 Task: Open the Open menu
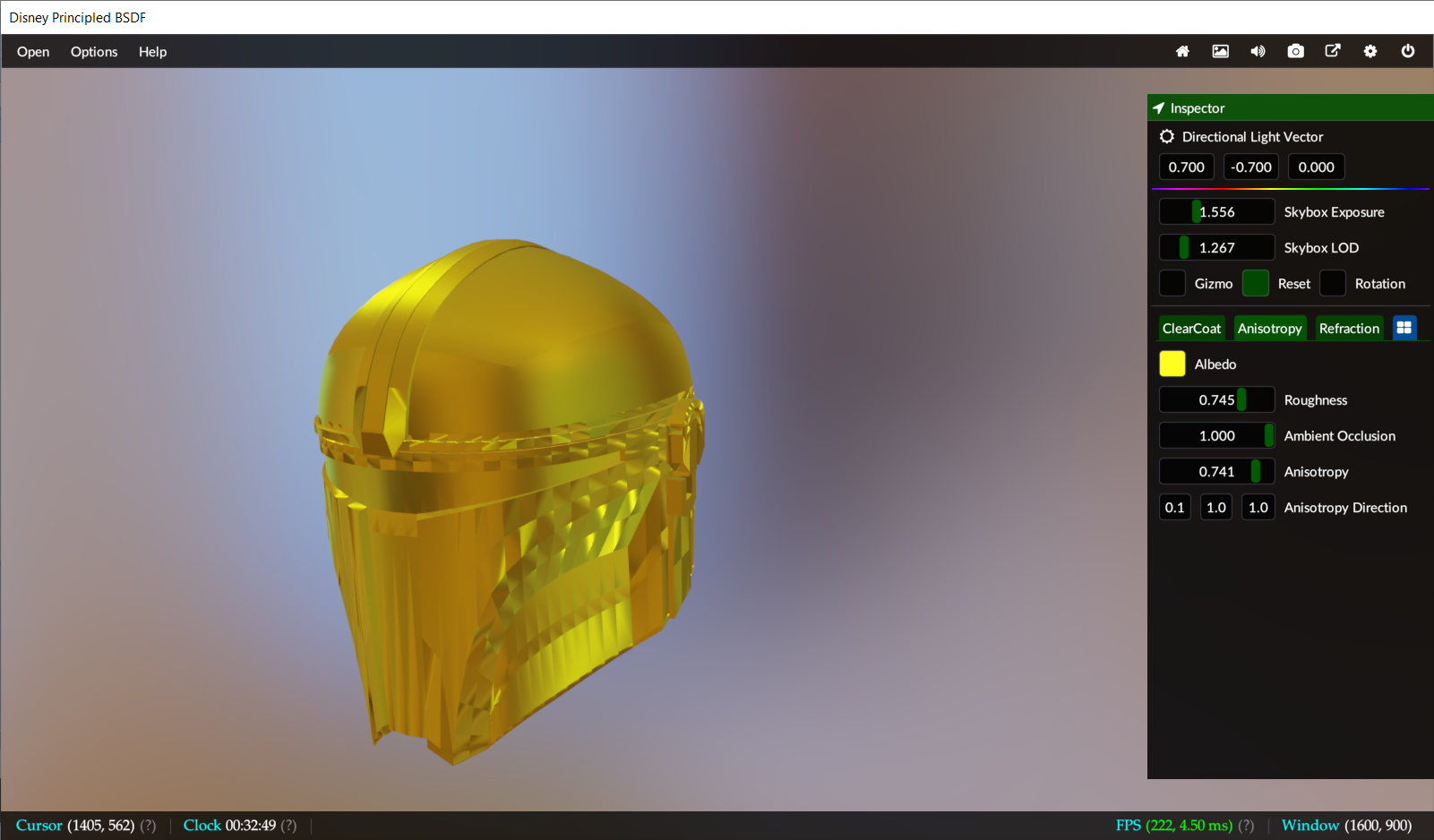(x=33, y=52)
